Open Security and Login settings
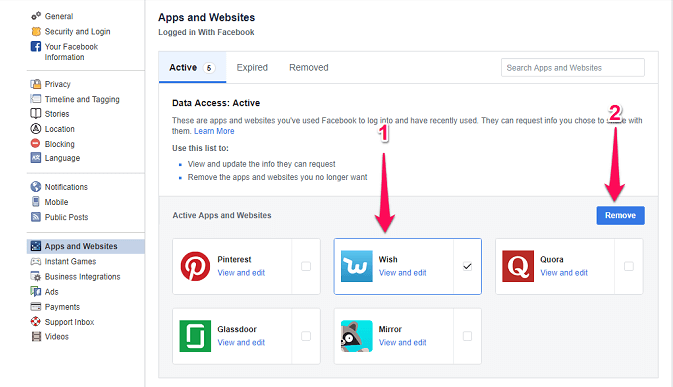673x387 pixels. pos(77,31)
